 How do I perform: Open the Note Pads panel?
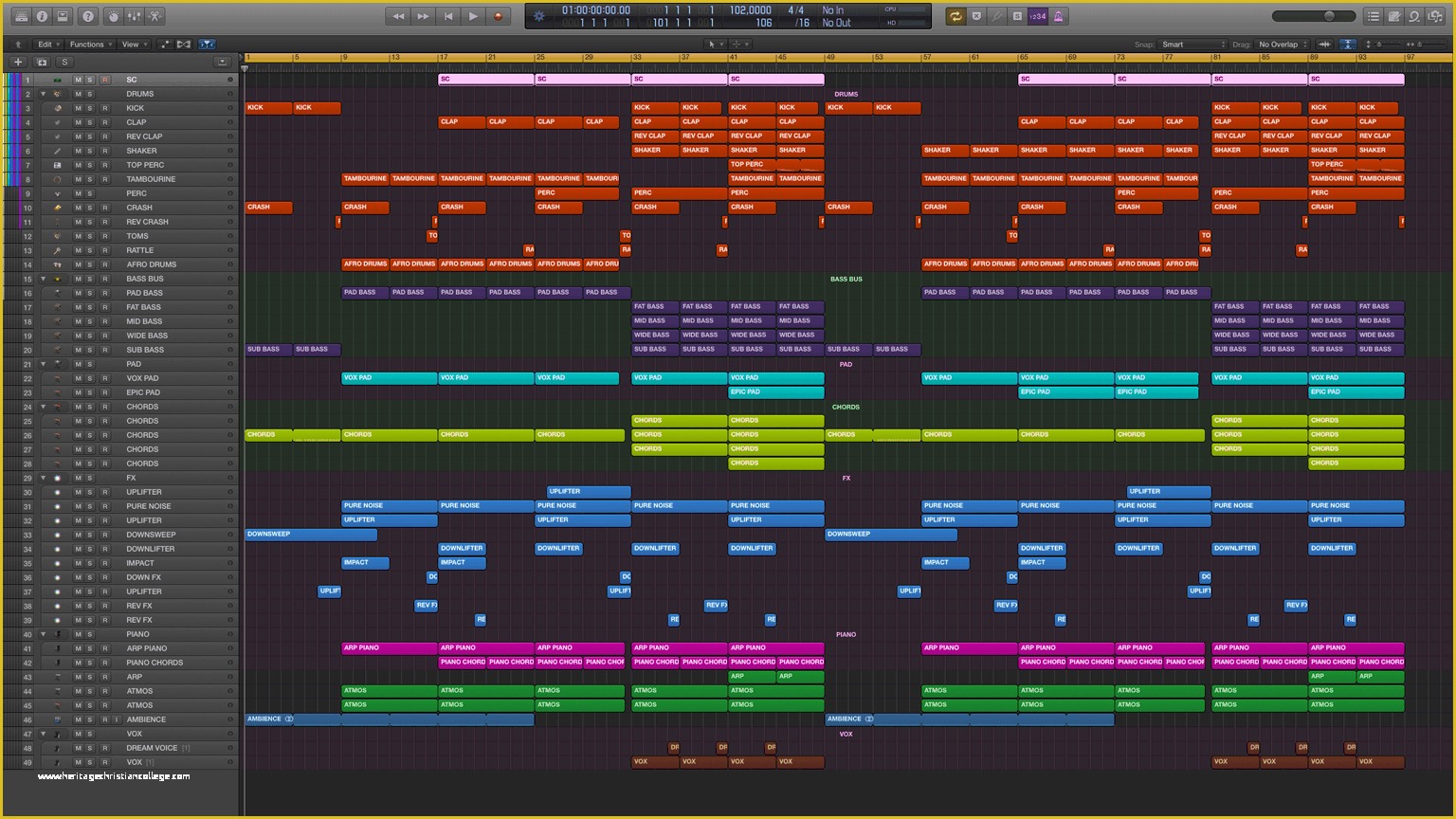click(1393, 16)
